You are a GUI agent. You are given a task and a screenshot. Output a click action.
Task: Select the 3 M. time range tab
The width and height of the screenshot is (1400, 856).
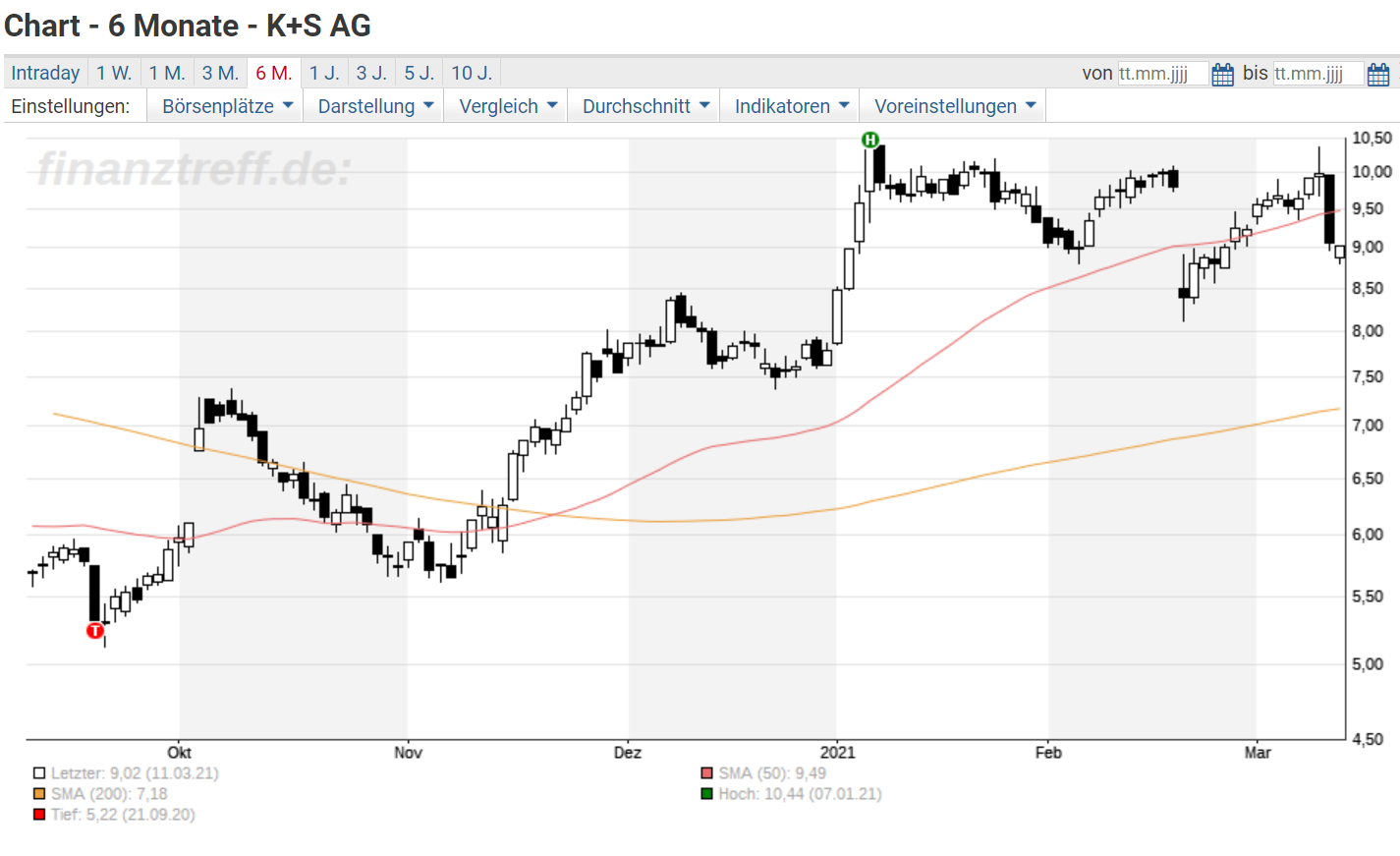click(x=220, y=73)
